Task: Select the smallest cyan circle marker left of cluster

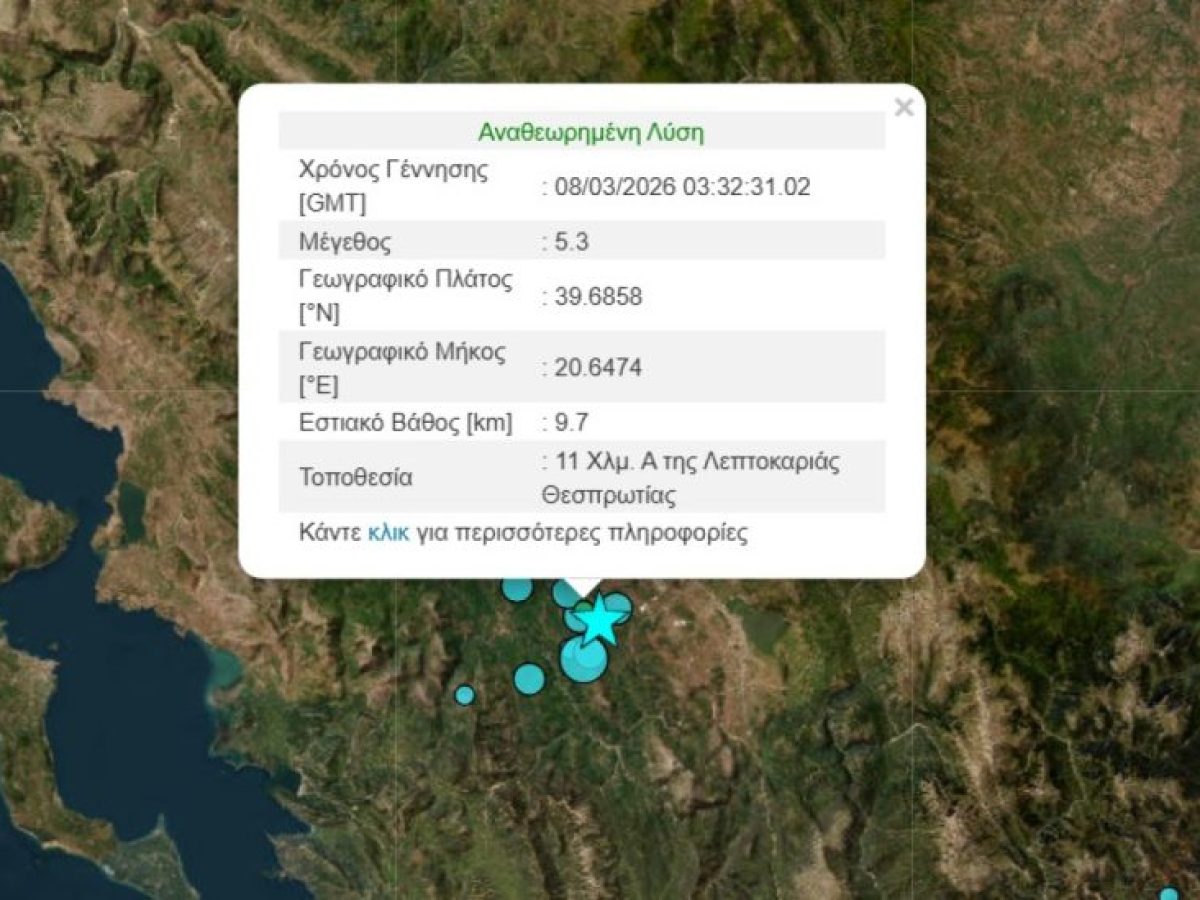Action: click(464, 694)
